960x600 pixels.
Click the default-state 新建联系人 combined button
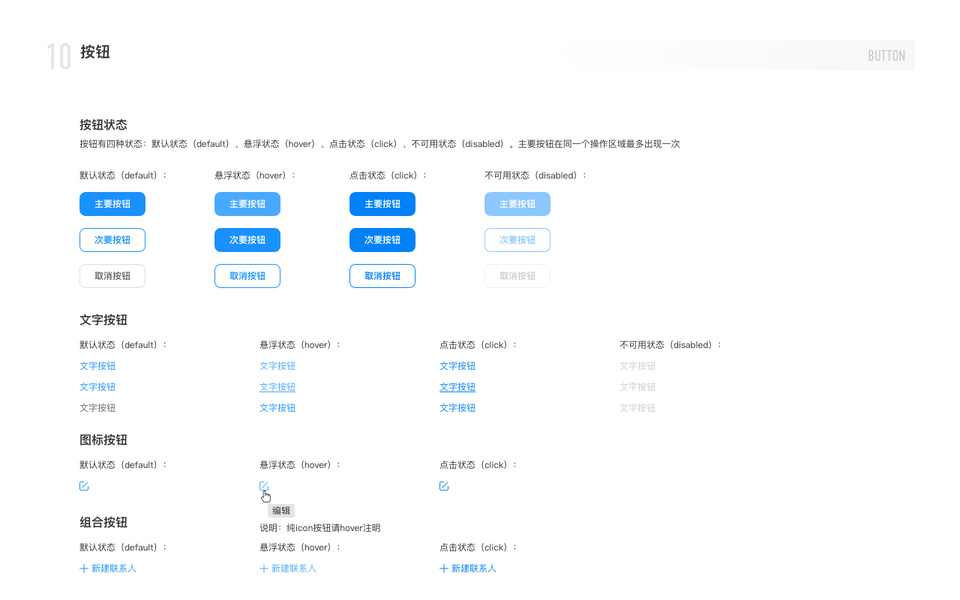(108, 569)
